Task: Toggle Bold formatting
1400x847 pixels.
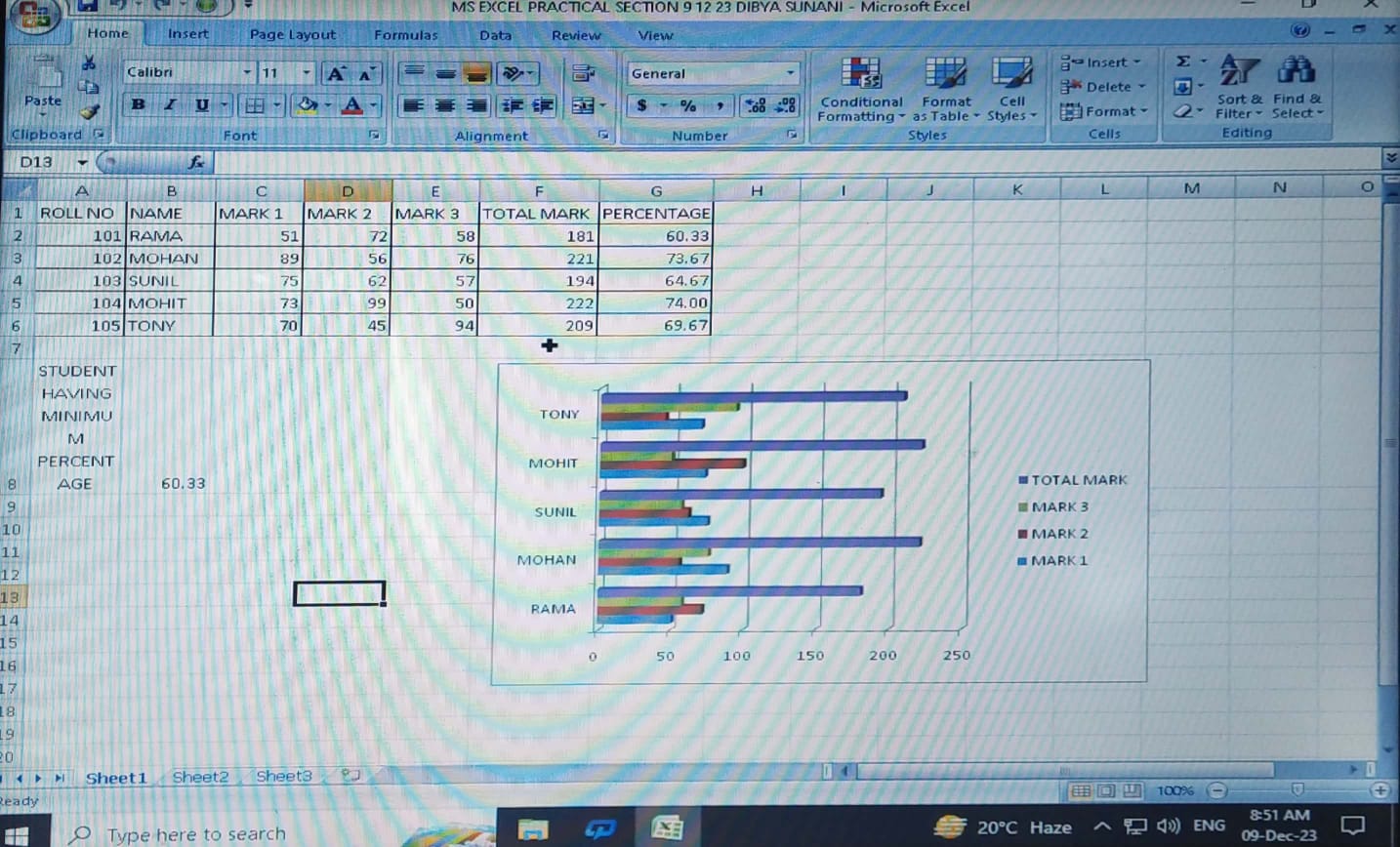Action: point(138,104)
